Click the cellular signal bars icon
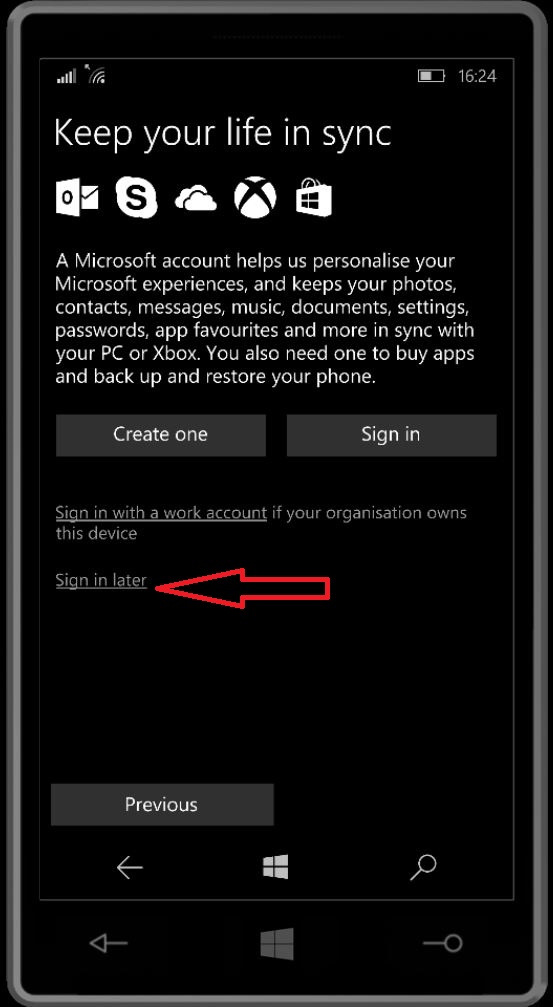This screenshot has height=1007, width=553. pyautogui.click(x=66, y=77)
